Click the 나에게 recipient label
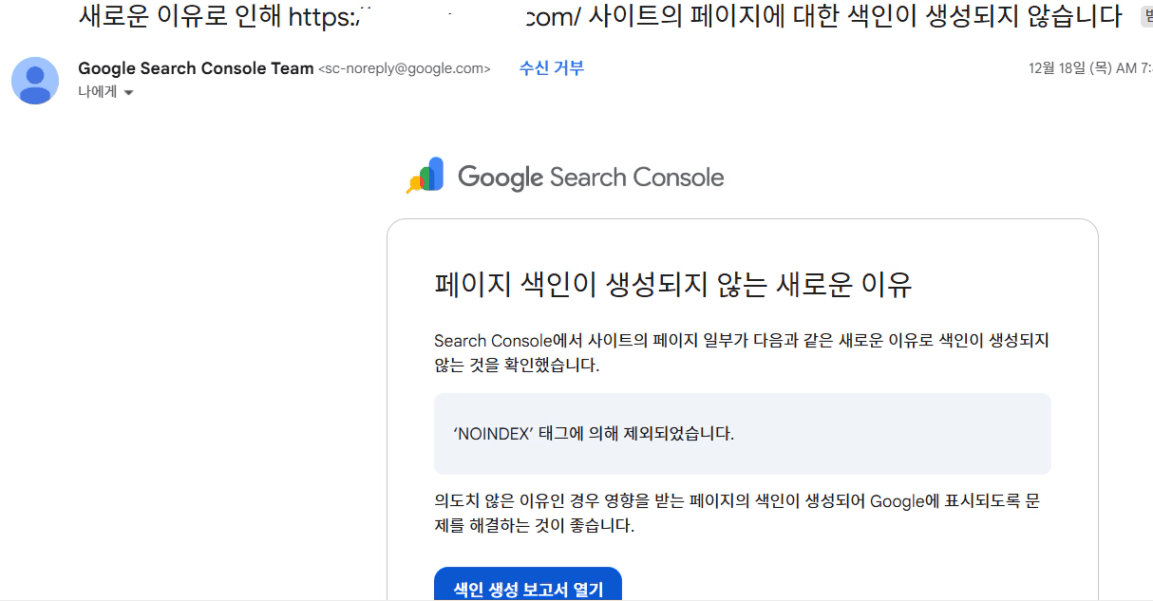The image size is (1153, 601). pos(98,92)
